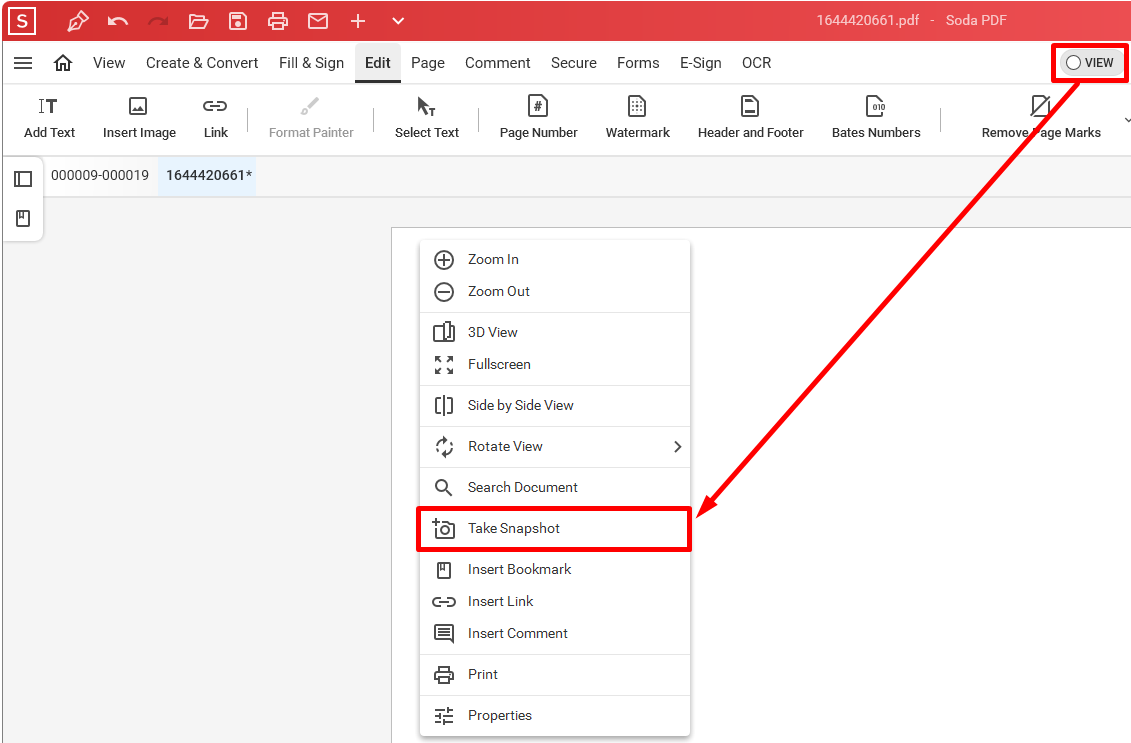Screen dimensions: 1131x743
Task: Redo the last undone action
Action: pyautogui.click(x=158, y=22)
